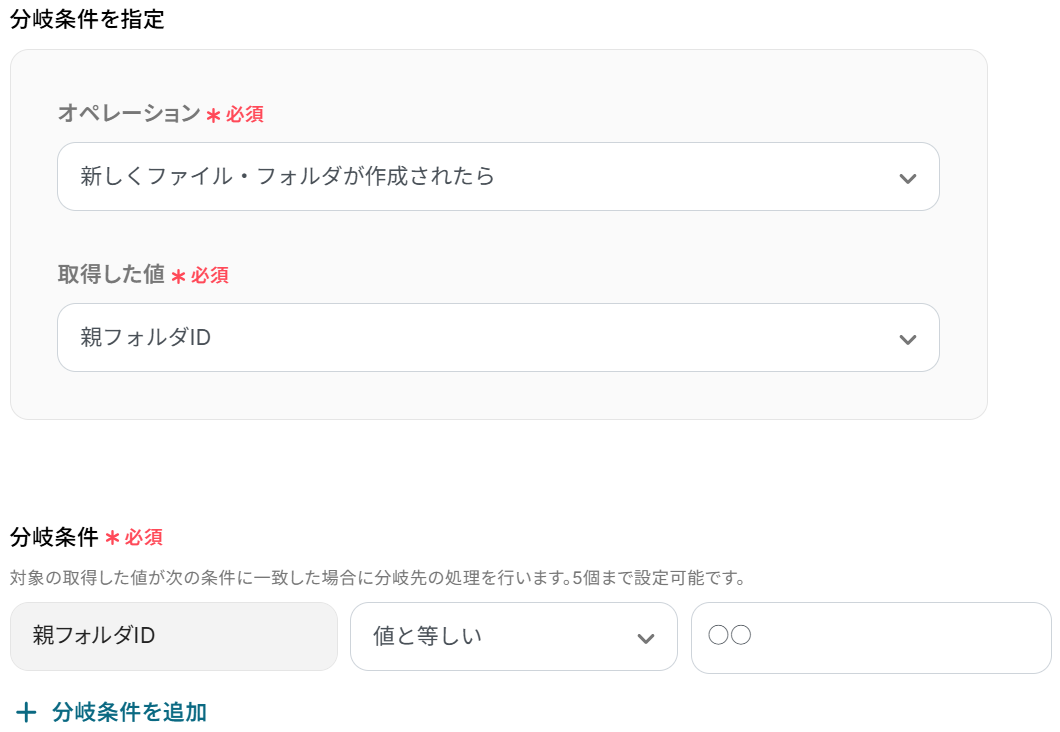Focus the ○○ comparison value input field
The width and height of the screenshot is (1060, 732).
(x=870, y=636)
